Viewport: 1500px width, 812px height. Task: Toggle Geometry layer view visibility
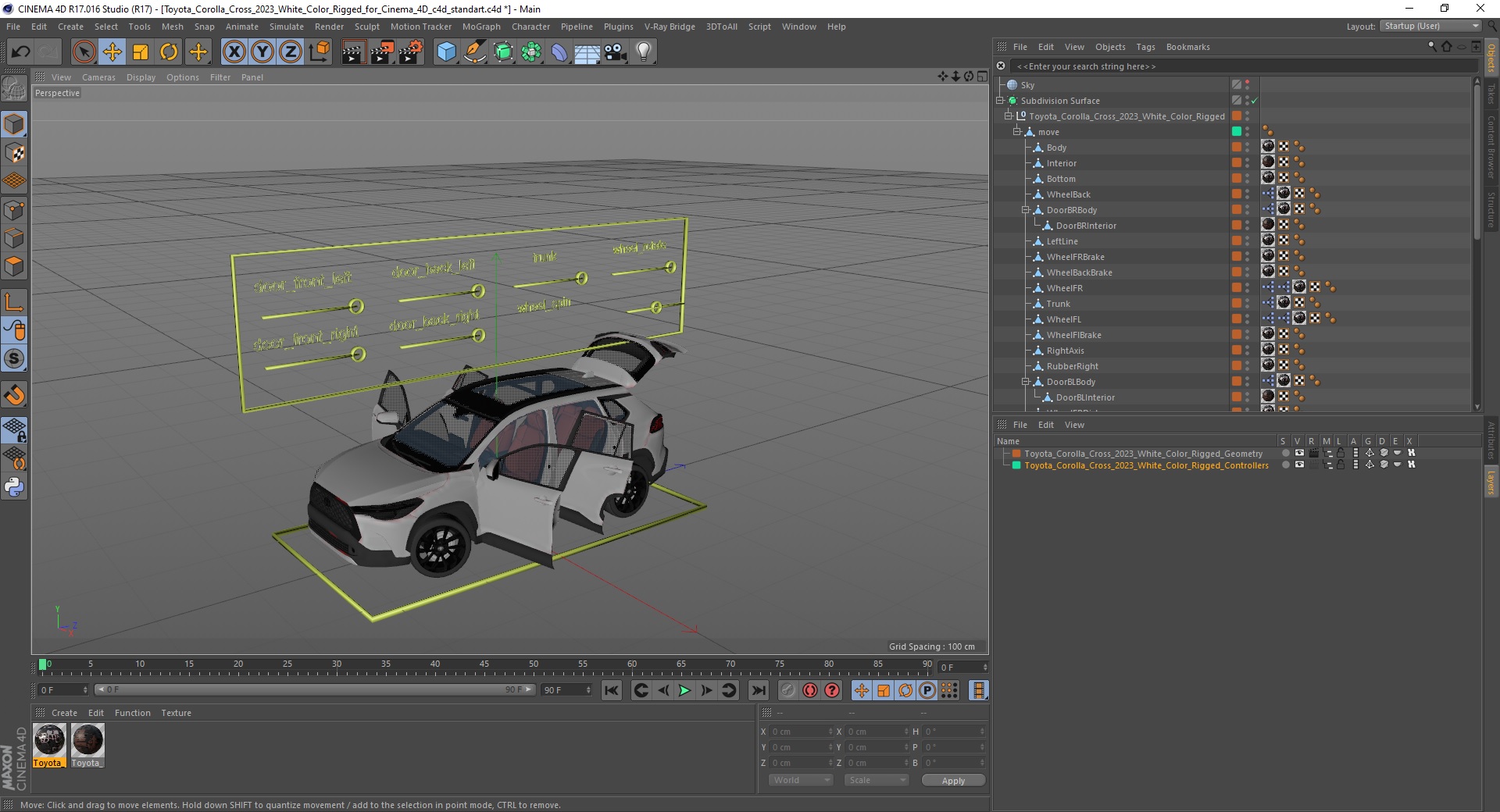point(1299,453)
